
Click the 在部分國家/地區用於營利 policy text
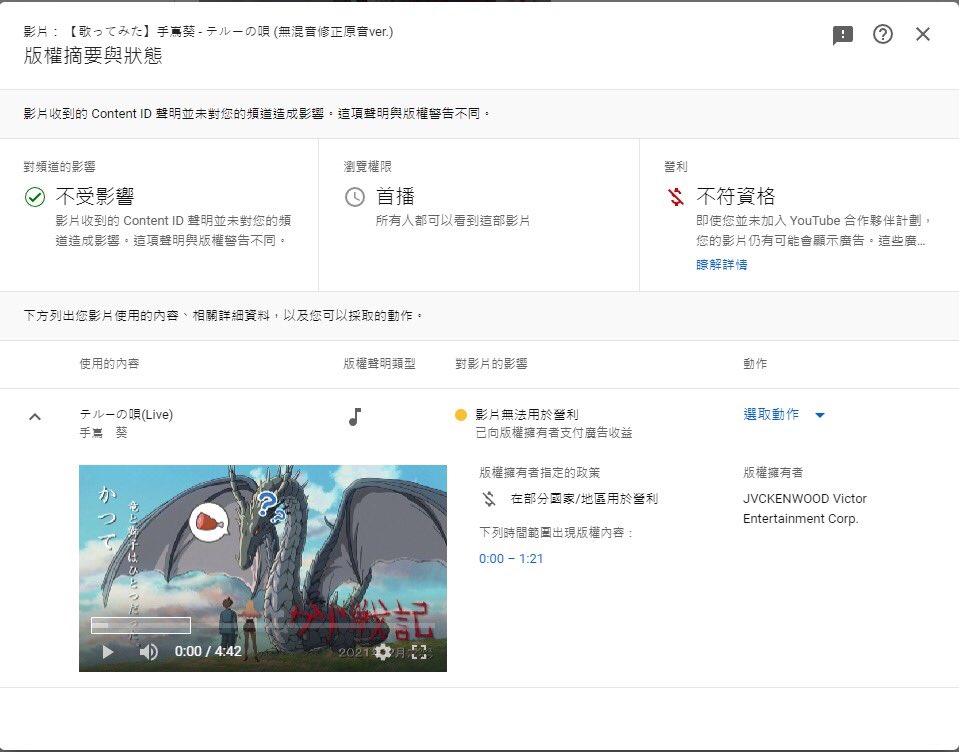pyautogui.click(x=584, y=499)
